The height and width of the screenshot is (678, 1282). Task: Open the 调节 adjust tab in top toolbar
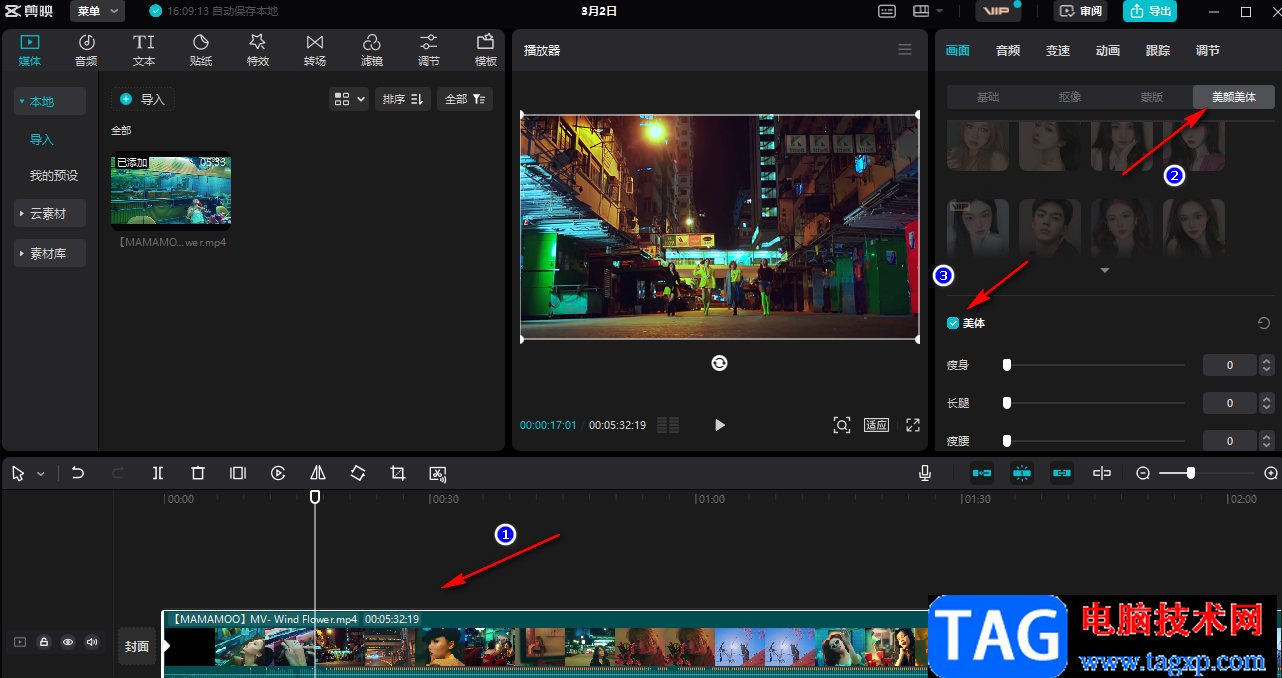click(x=428, y=50)
